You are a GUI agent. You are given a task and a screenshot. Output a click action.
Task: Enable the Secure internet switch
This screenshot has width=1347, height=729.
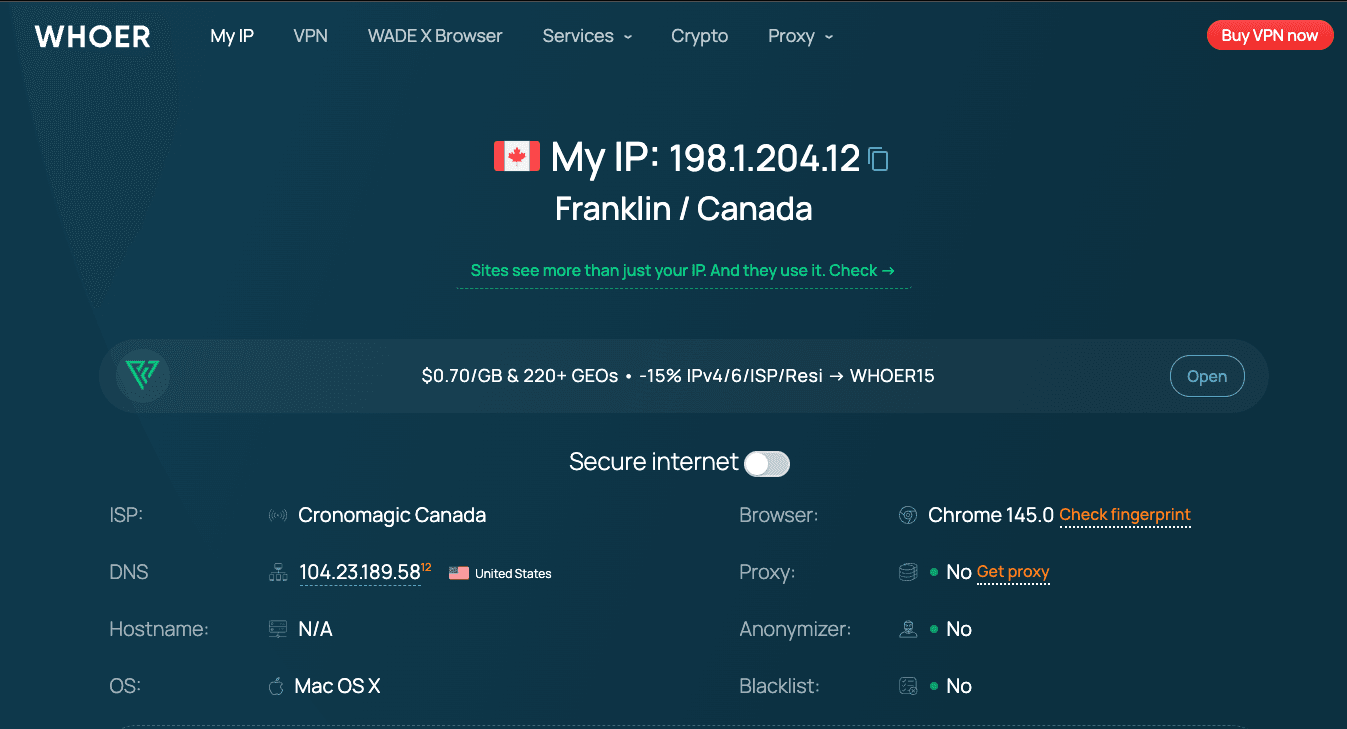tap(767, 463)
